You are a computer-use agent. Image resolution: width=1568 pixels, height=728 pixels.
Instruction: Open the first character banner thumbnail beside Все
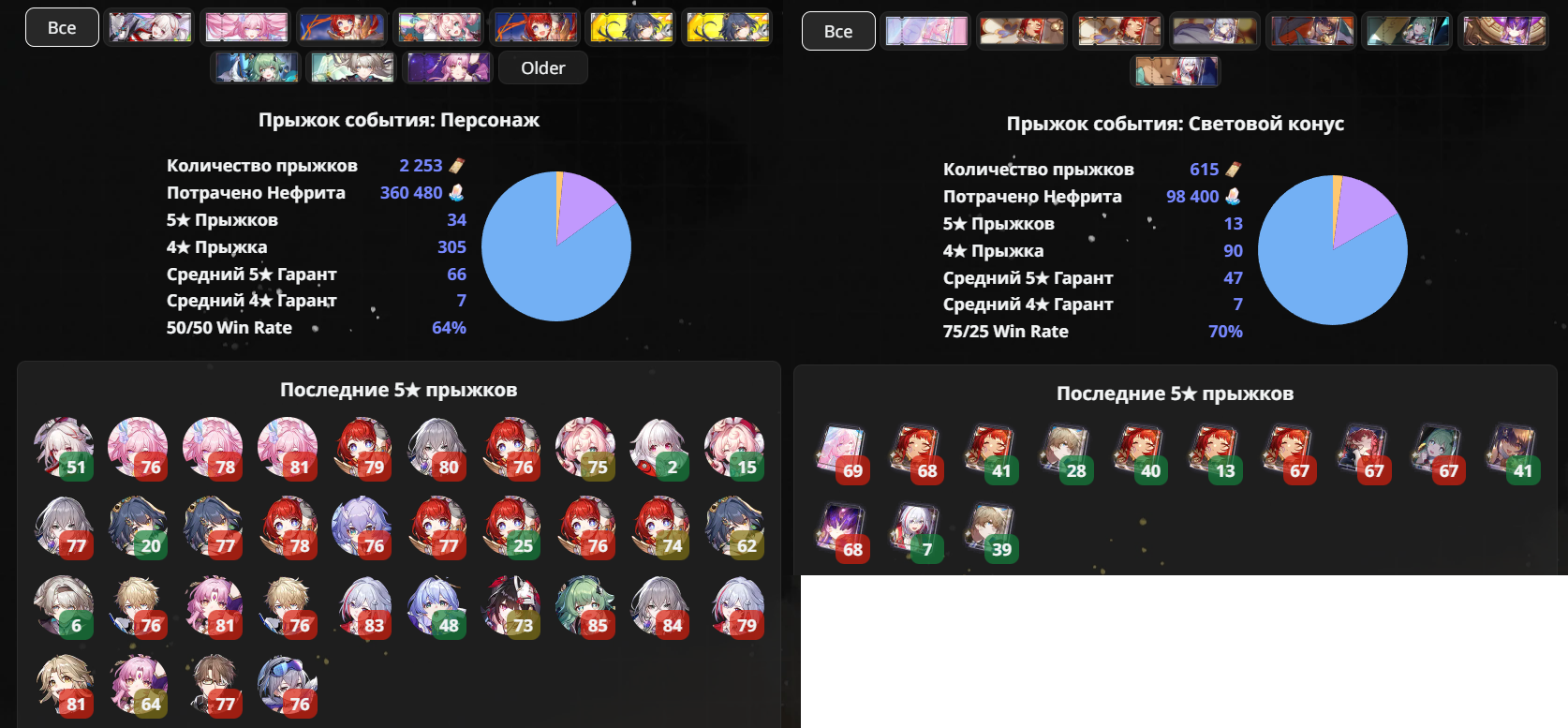(x=150, y=27)
